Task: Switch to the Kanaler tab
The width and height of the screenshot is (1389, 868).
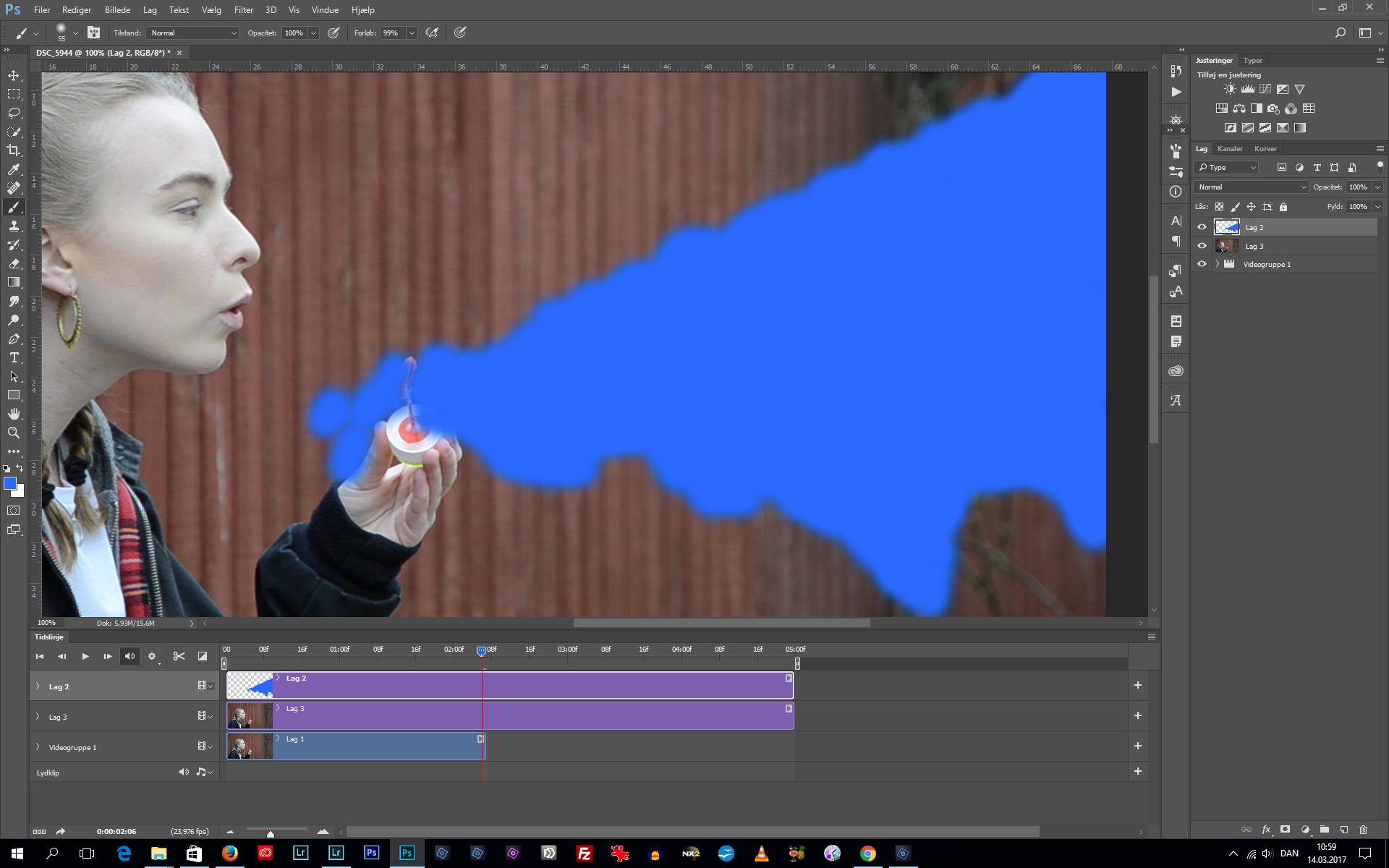Action: [x=1230, y=148]
